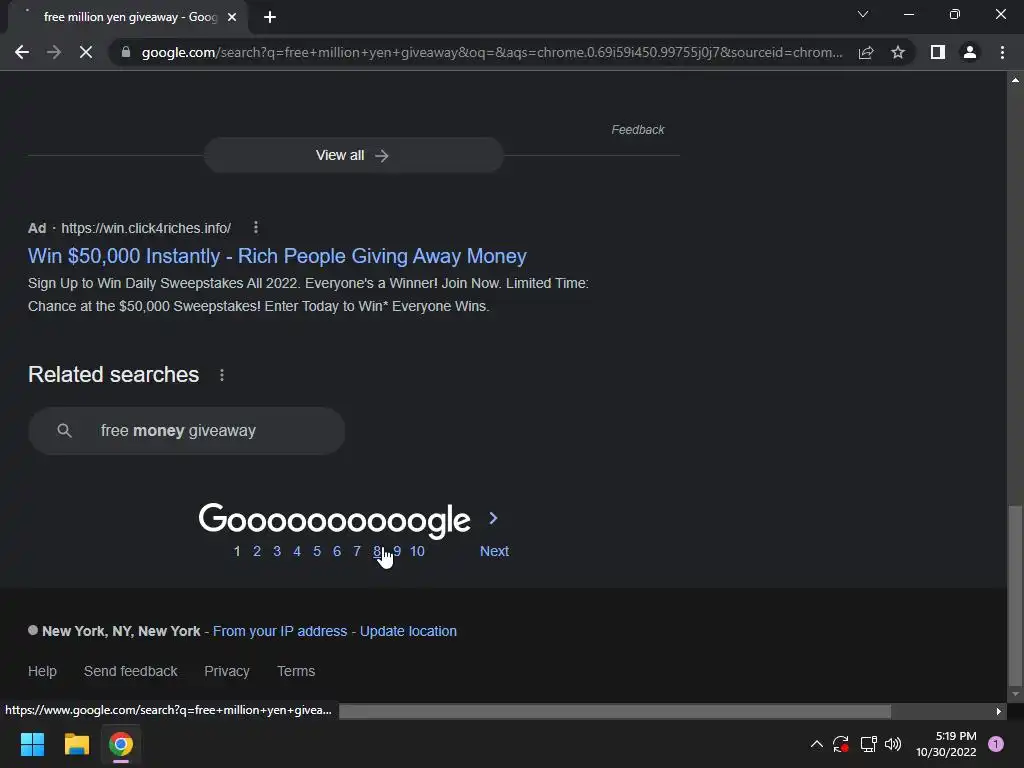Select the free money giveaway related search

[186, 430]
